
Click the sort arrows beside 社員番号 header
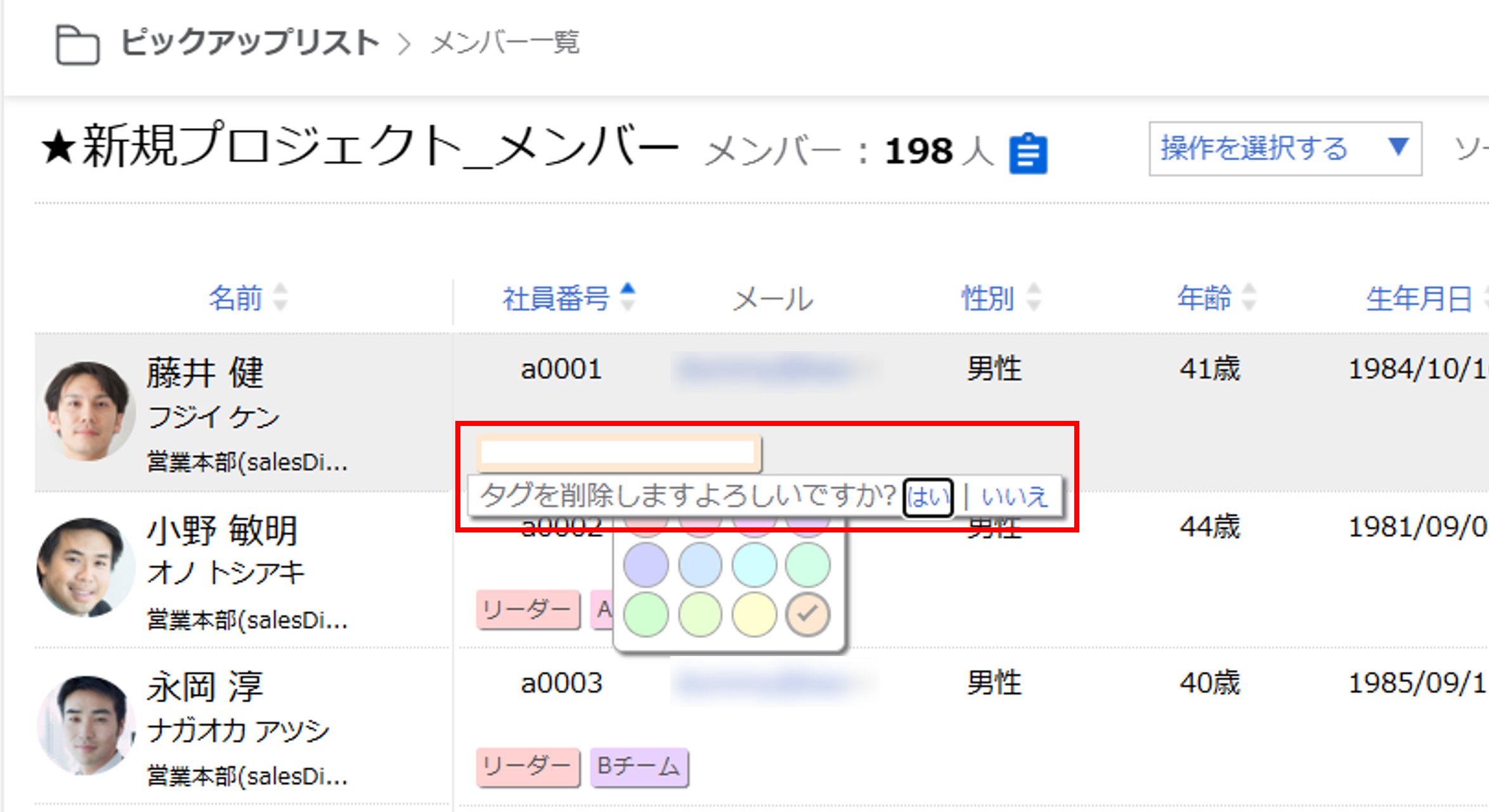click(x=628, y=297)
